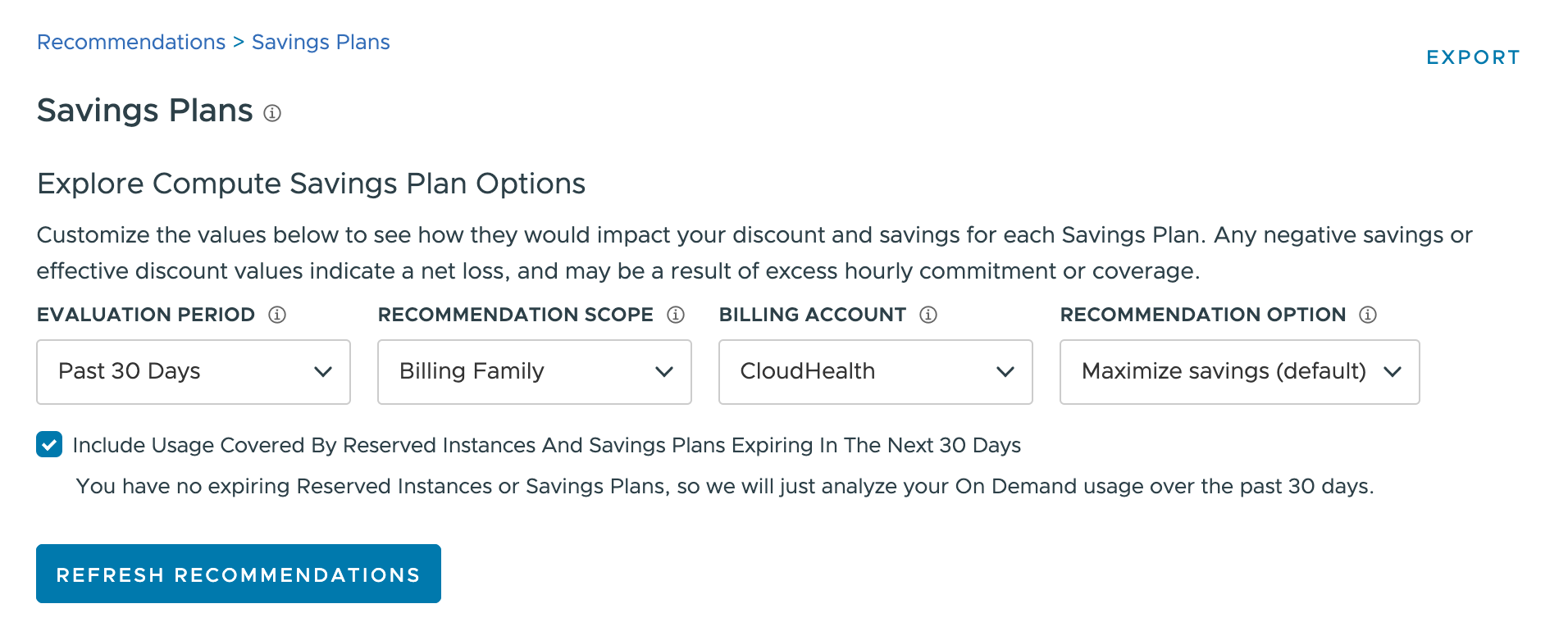Screen dimensions: 1568x631
Task: Open the Evaluation Period dropdown
Action: (x=193, y=372)
